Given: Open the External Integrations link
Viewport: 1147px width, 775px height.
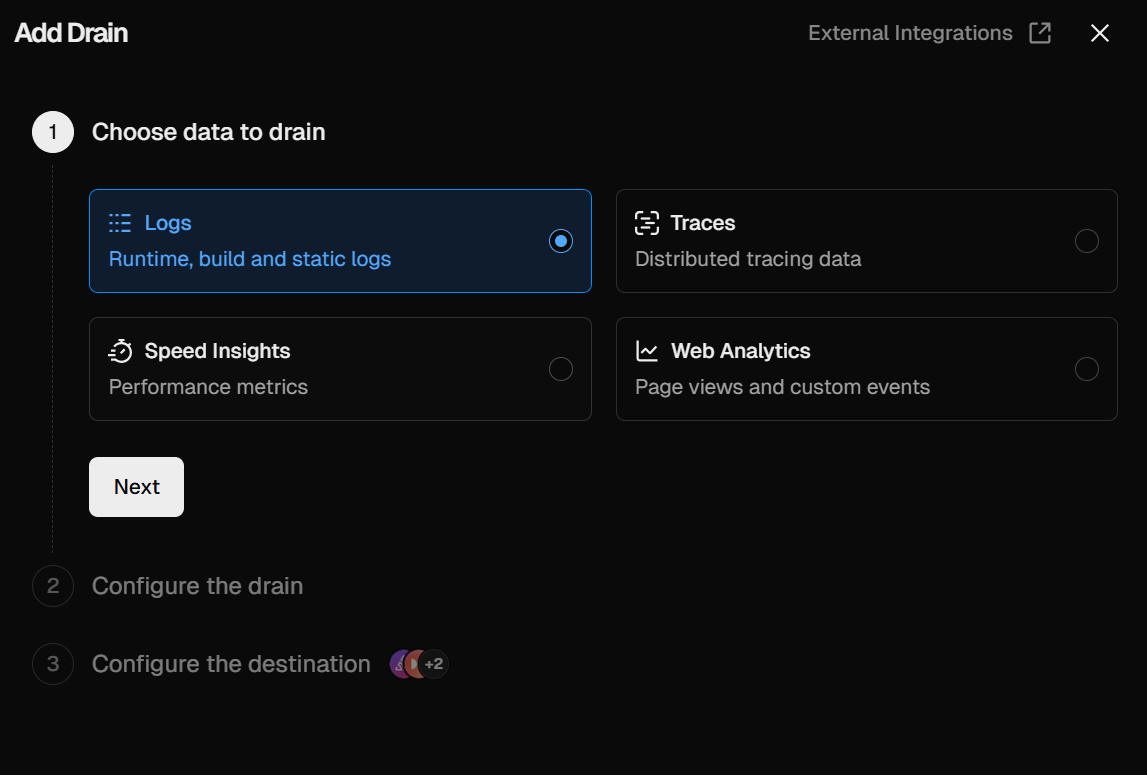Looking at the screenshot, I should (910, 33).
